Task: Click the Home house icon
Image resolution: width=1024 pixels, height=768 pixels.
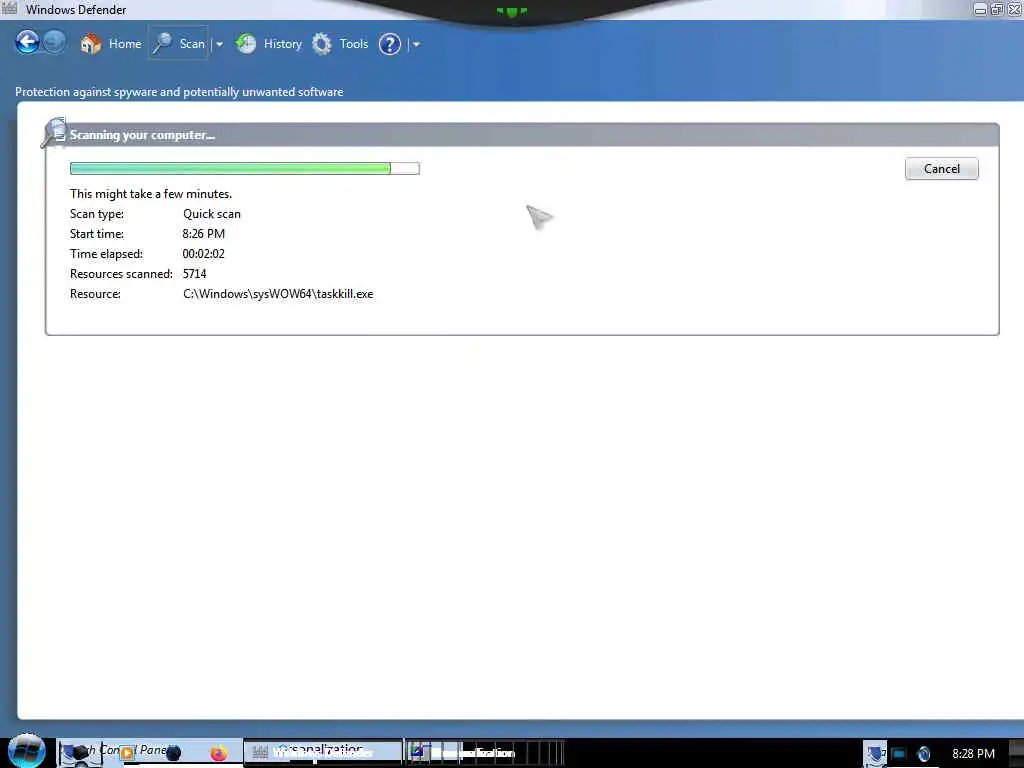Action: (x=91, y=44)
